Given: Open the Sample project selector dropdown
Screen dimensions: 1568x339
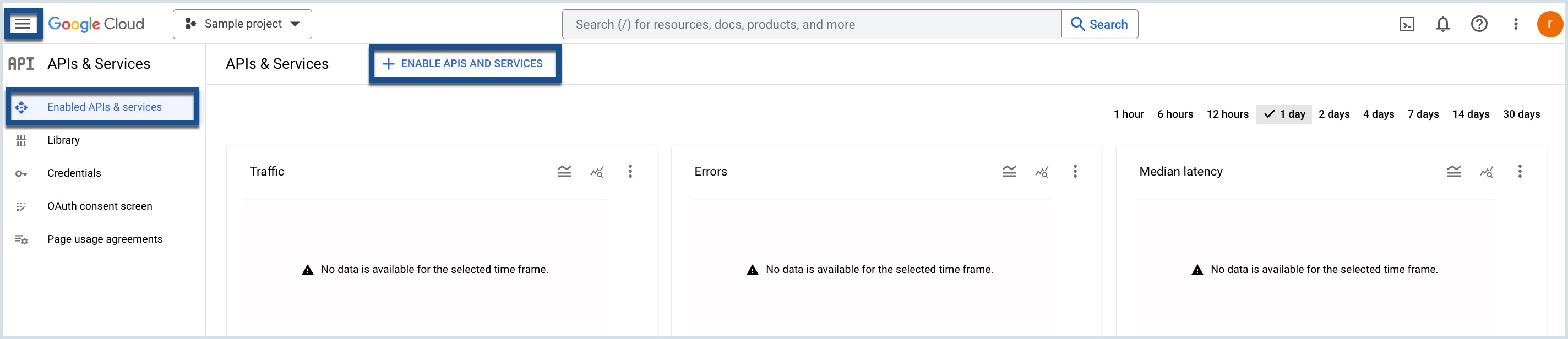Looking at the screenshot, I should pyautogui.click(x=242, y=24).
